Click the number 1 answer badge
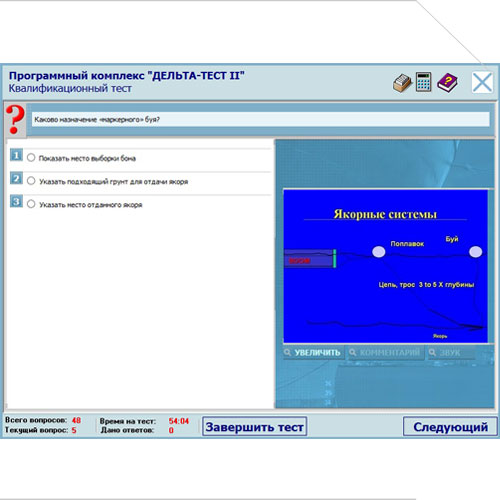This screenshot has height=500, width=500. [x=16, y=155]
